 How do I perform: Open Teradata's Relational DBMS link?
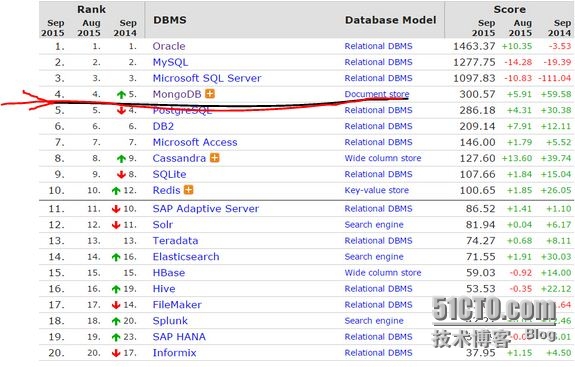point(378,241)
